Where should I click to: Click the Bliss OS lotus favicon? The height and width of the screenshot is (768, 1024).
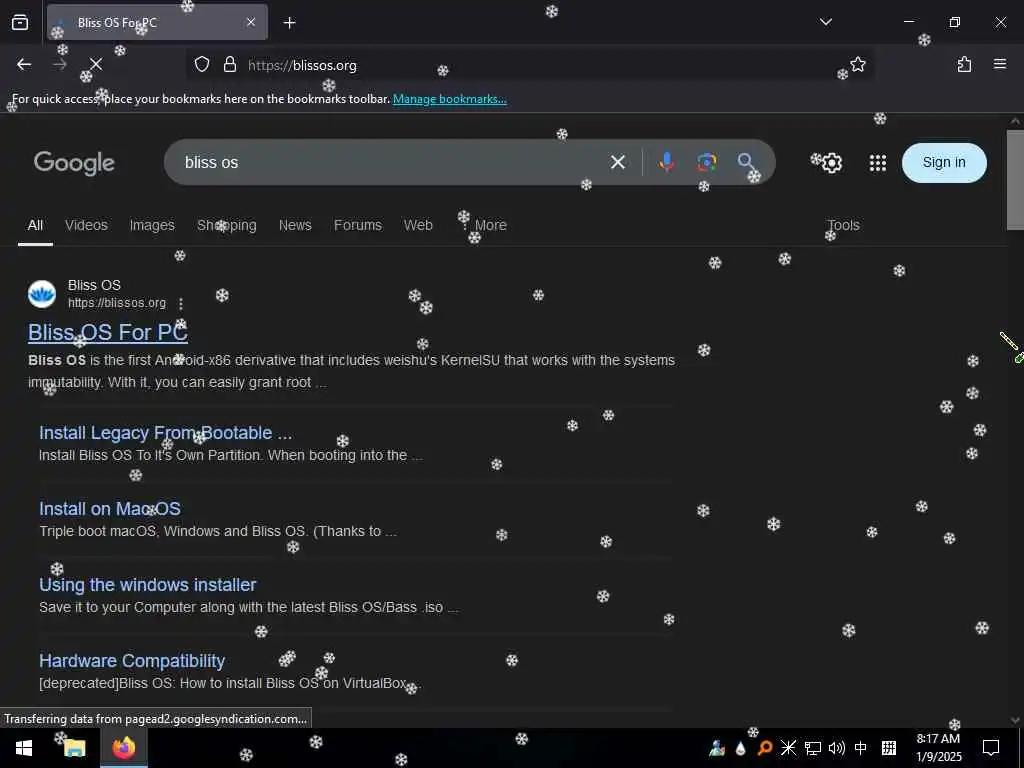tap(42, 294)
